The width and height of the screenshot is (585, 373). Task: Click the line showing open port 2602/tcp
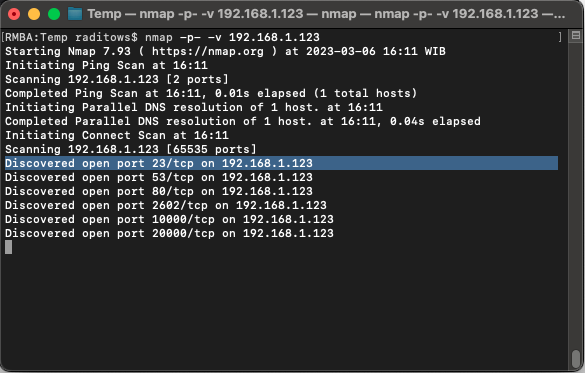[166, 206]
